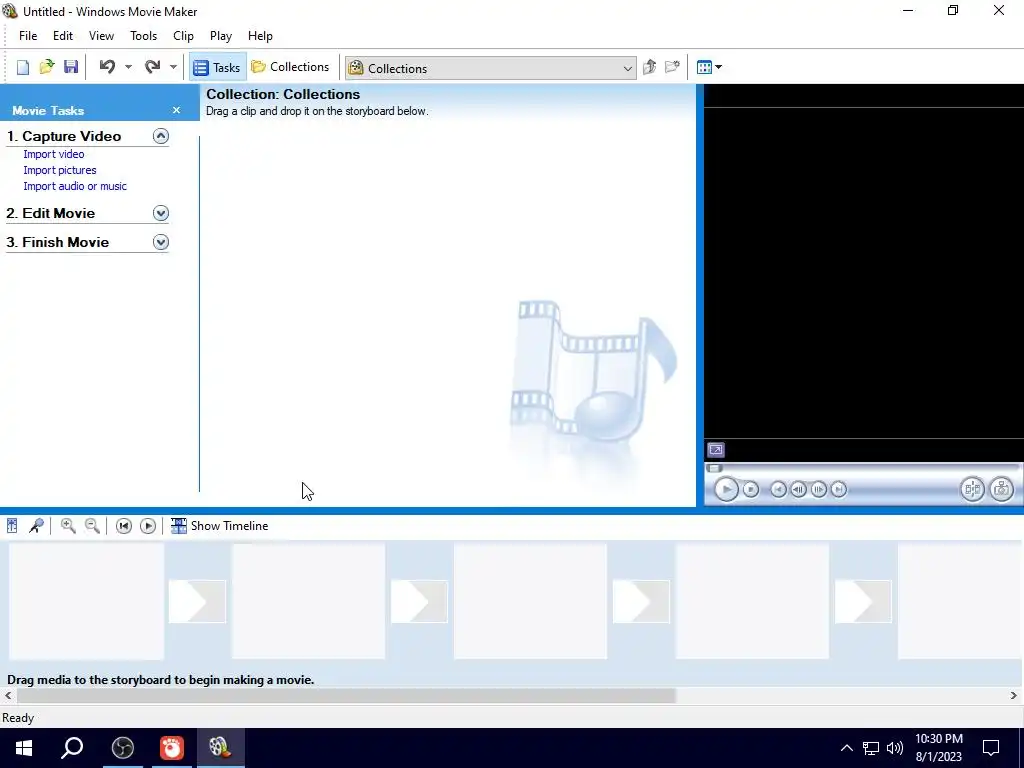Open the system tray network icon

click(x=871, y=748)
